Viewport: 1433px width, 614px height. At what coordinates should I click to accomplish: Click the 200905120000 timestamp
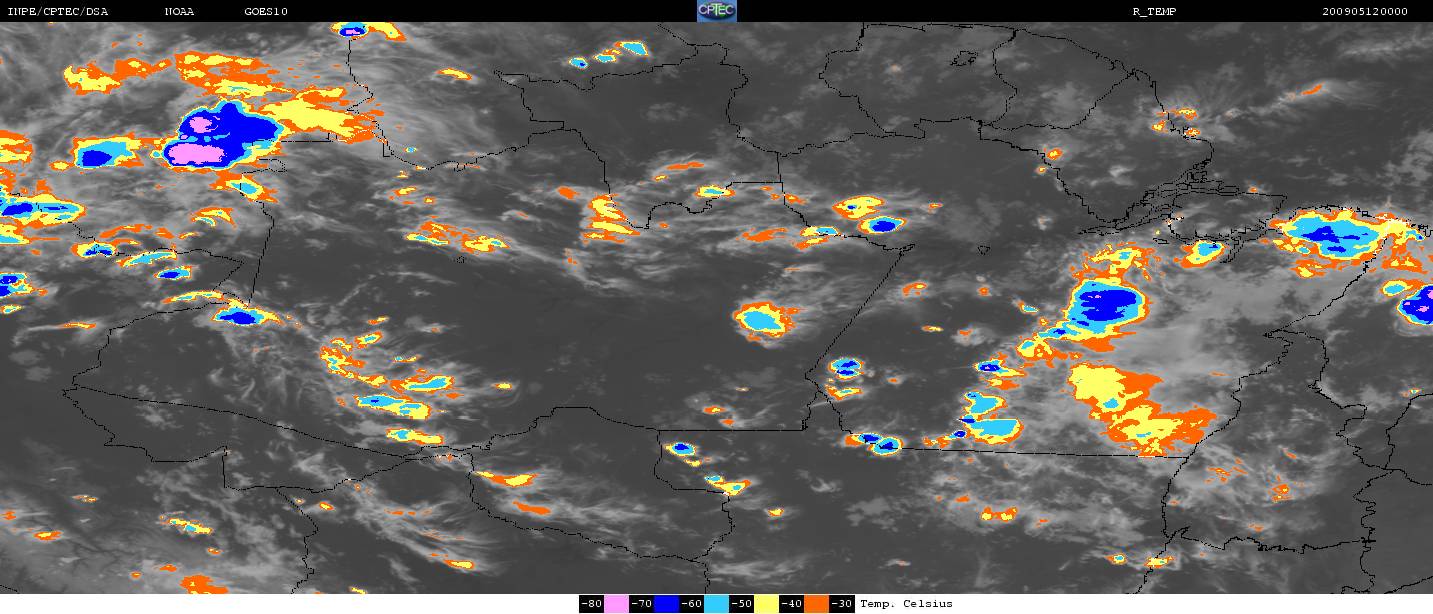pyautogui.click(x=1364, y=12)
